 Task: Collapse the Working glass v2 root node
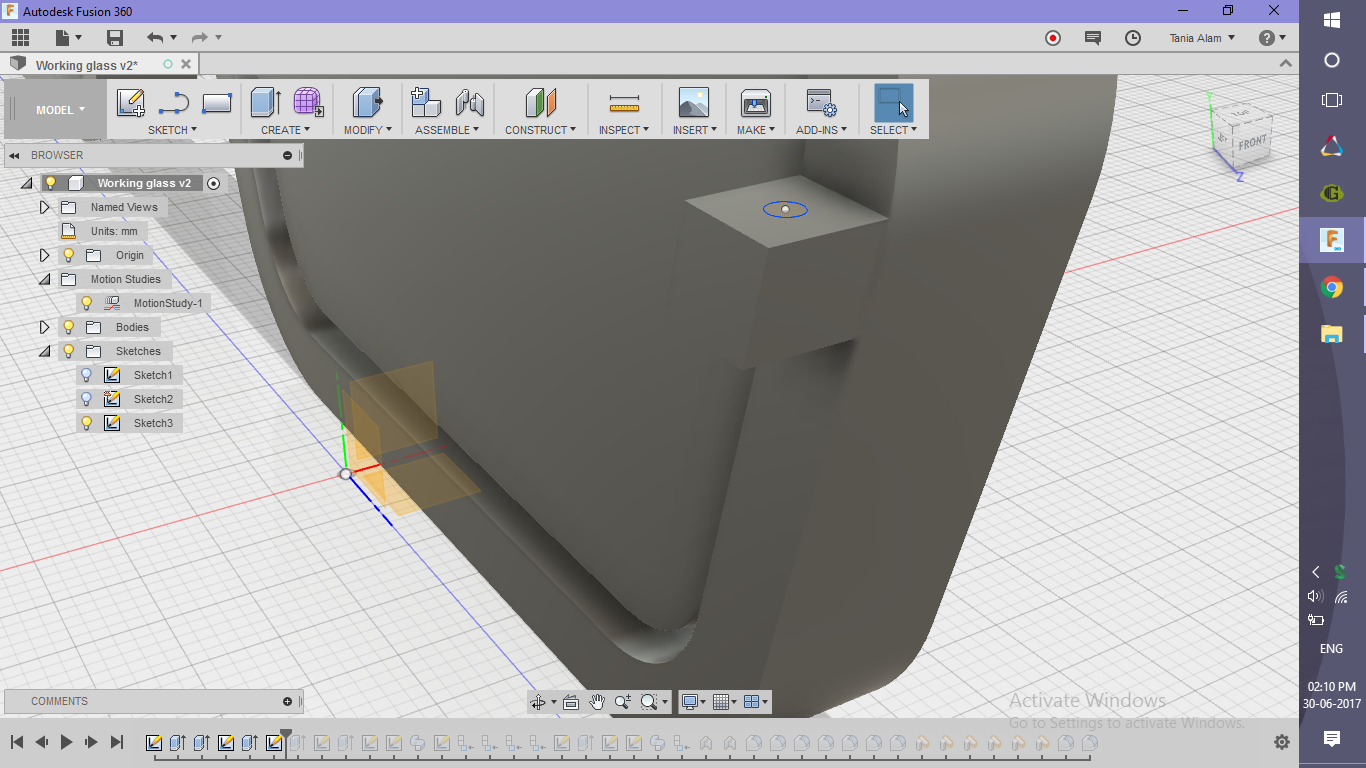(x=26, y=183)
